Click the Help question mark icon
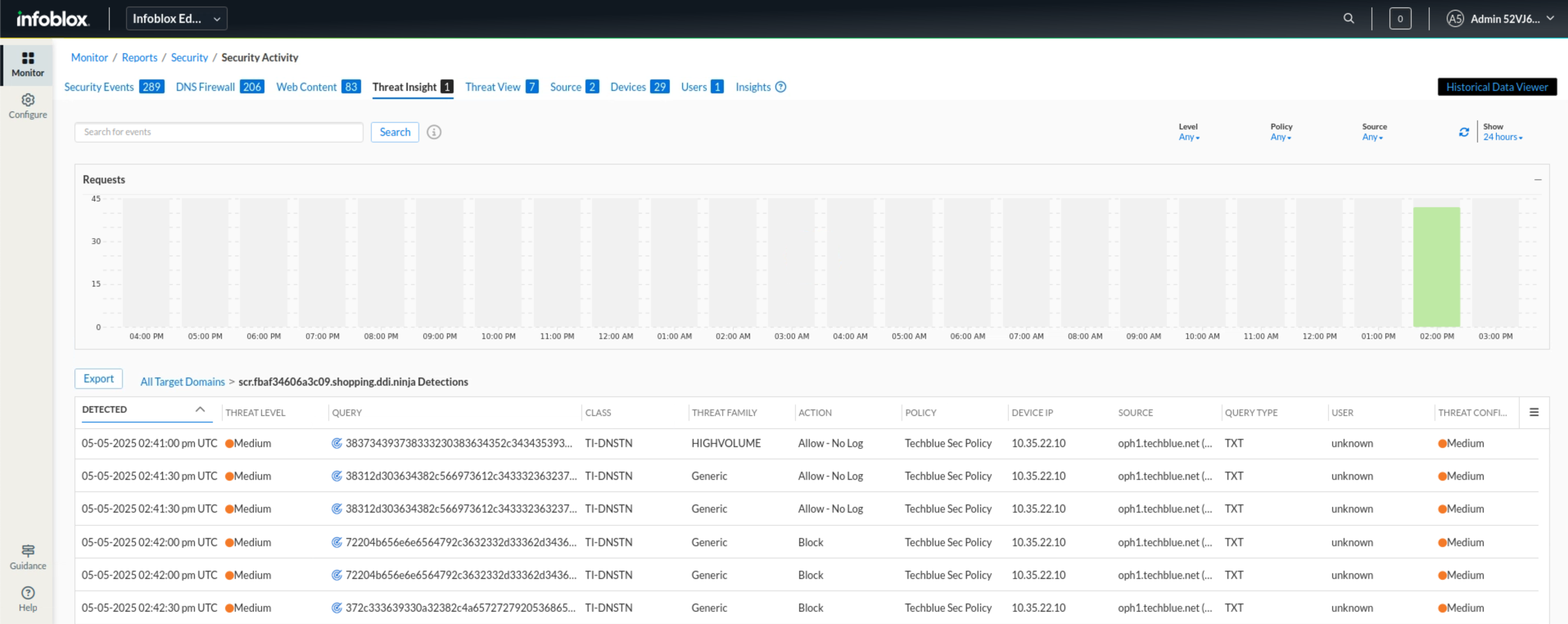The height and width of the screenshot is (624, 1568). [x=28, y=592]
